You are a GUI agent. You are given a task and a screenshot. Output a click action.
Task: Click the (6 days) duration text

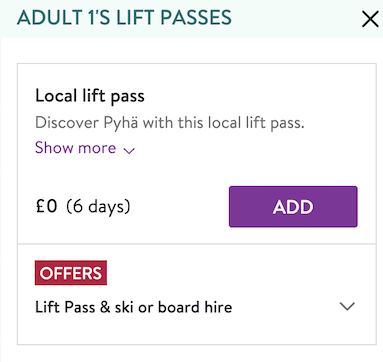tap(98, 207)
